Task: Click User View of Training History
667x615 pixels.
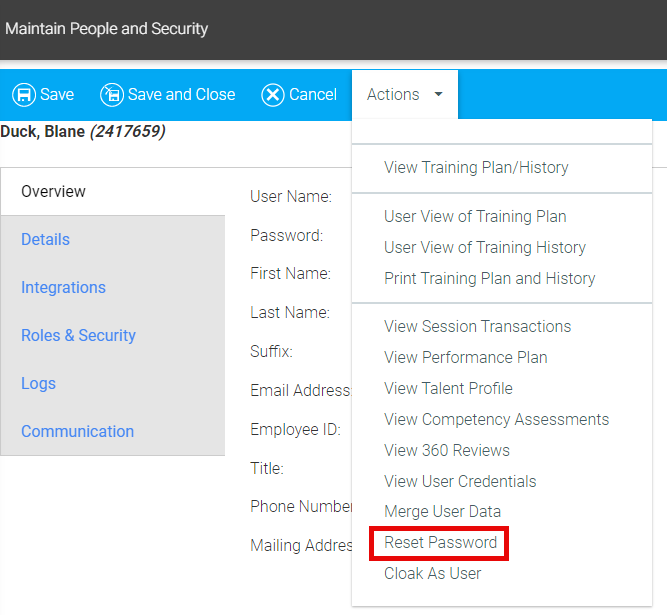Action: click(x=485, y=247)
